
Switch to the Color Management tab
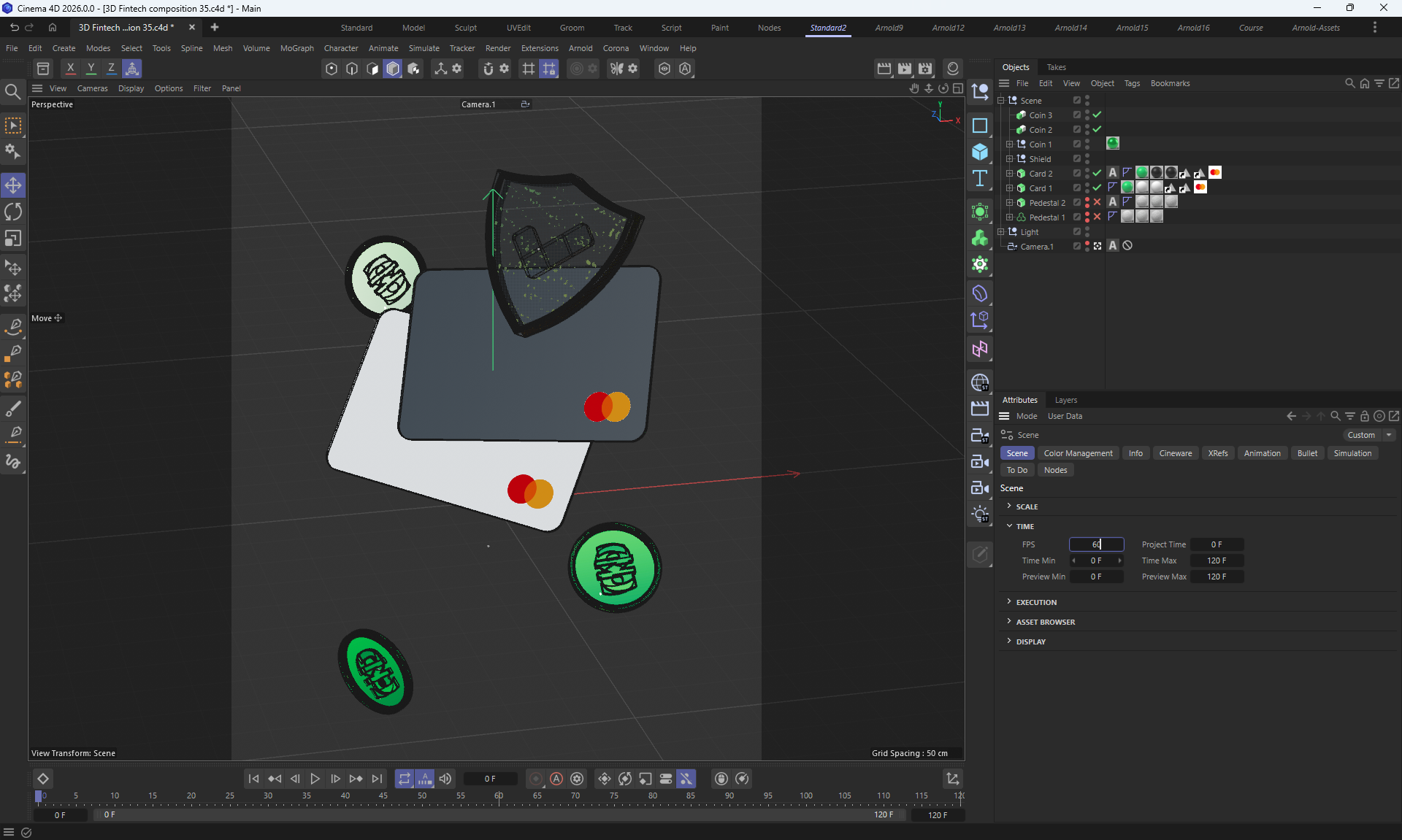pos(1078,453)
